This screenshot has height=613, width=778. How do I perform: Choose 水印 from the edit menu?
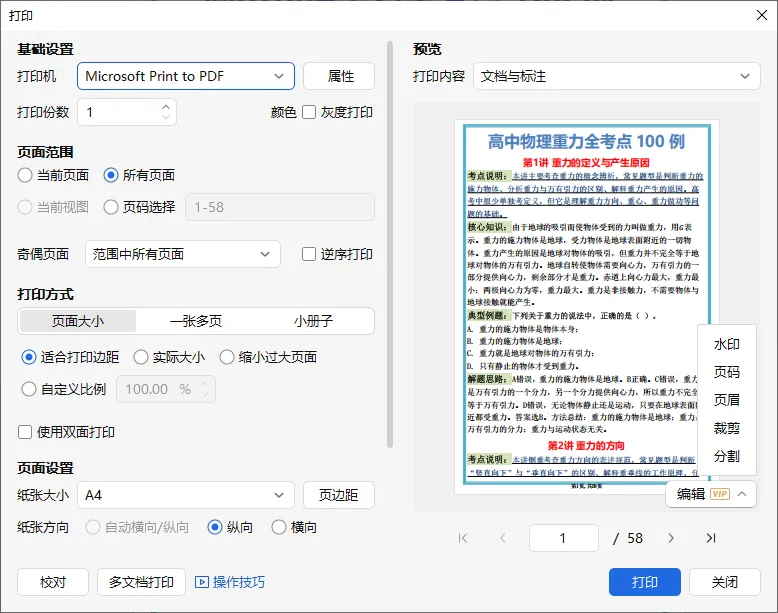coord(726,344)
